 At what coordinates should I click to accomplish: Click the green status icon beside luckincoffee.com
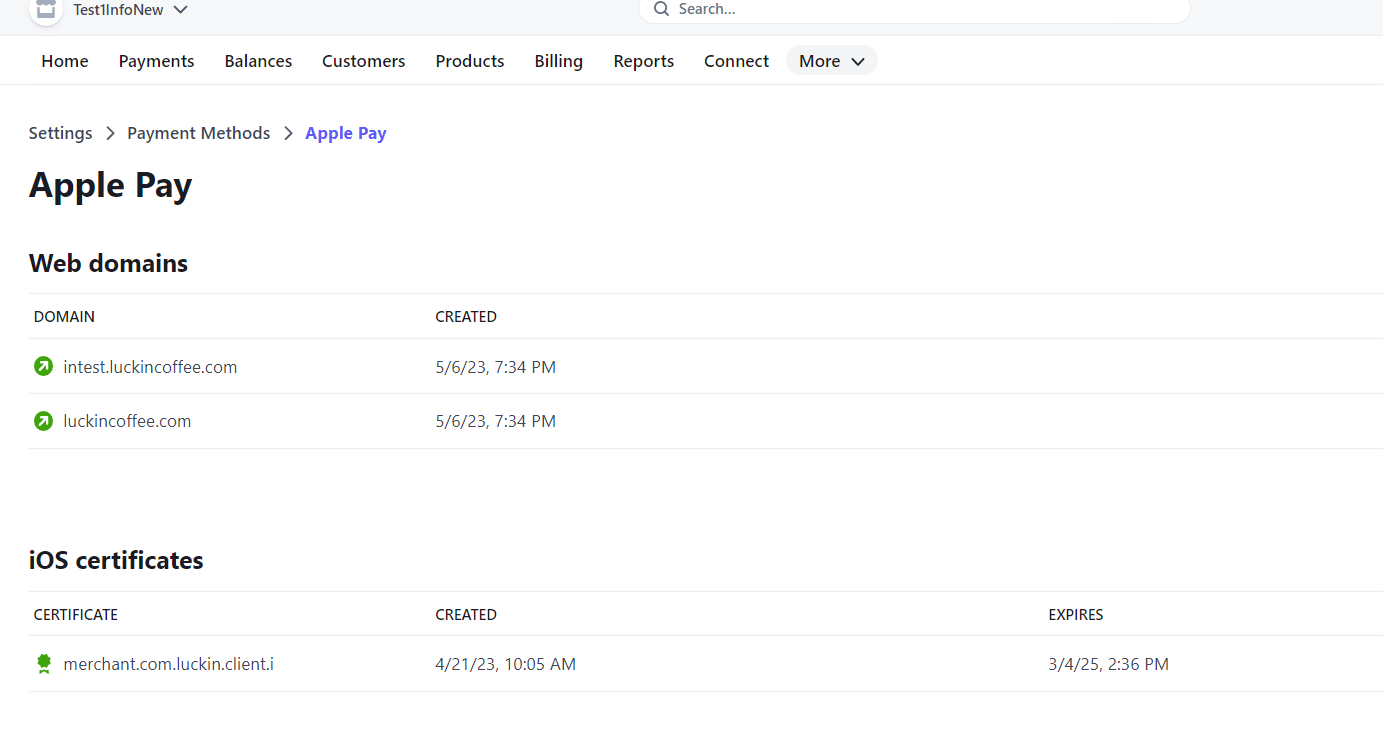coord(43,420)
